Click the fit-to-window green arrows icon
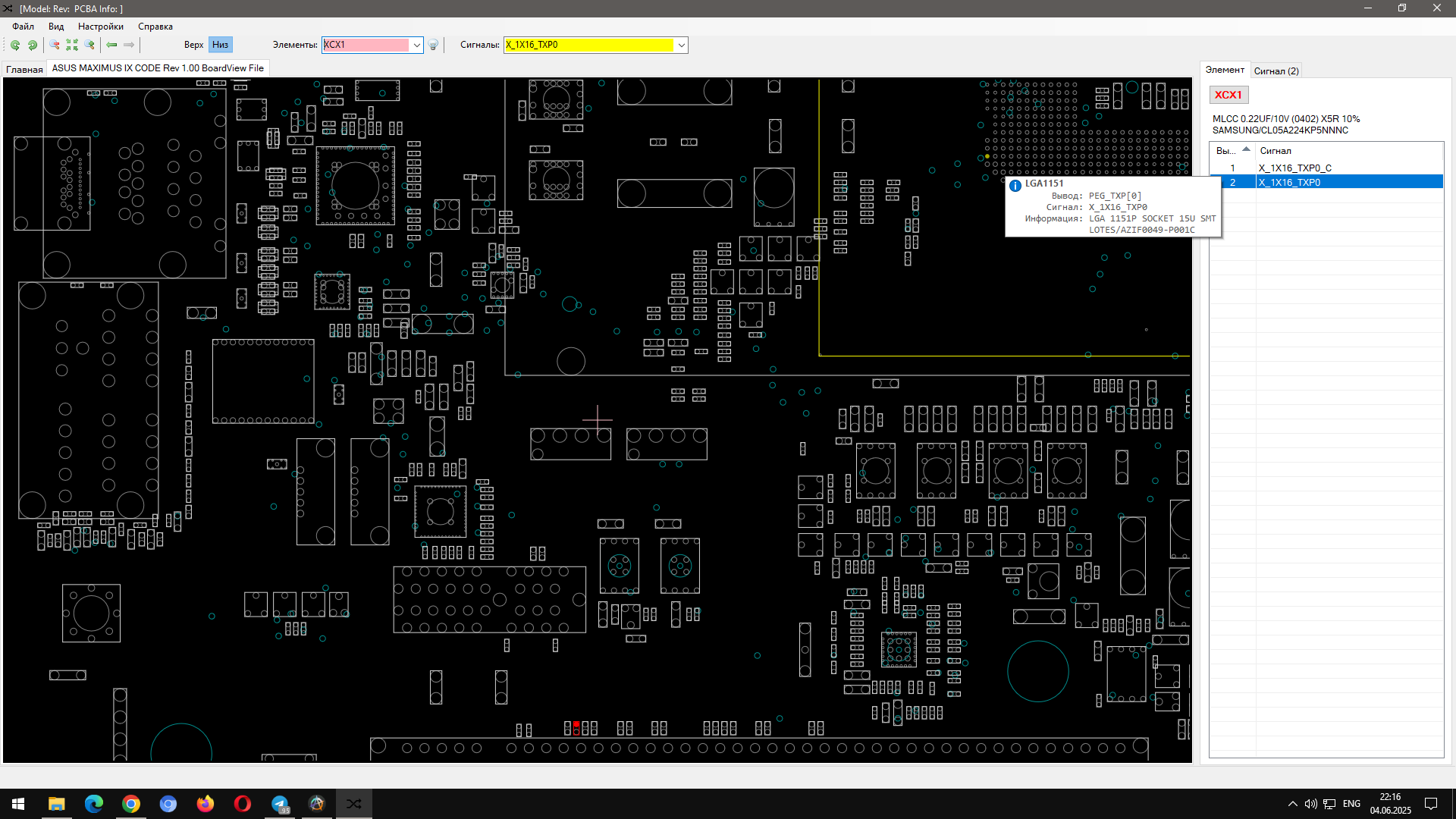The height and width of the screenshot is (819, 1456). (x=72, y=45)
